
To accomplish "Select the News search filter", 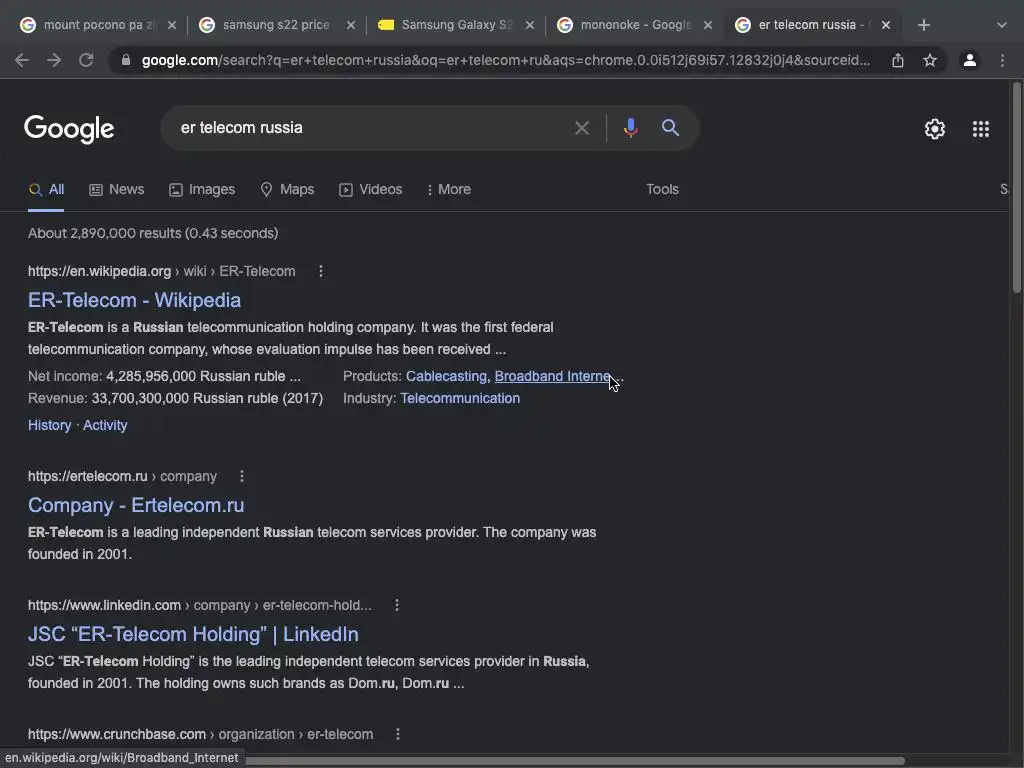I will click(117, 189).
